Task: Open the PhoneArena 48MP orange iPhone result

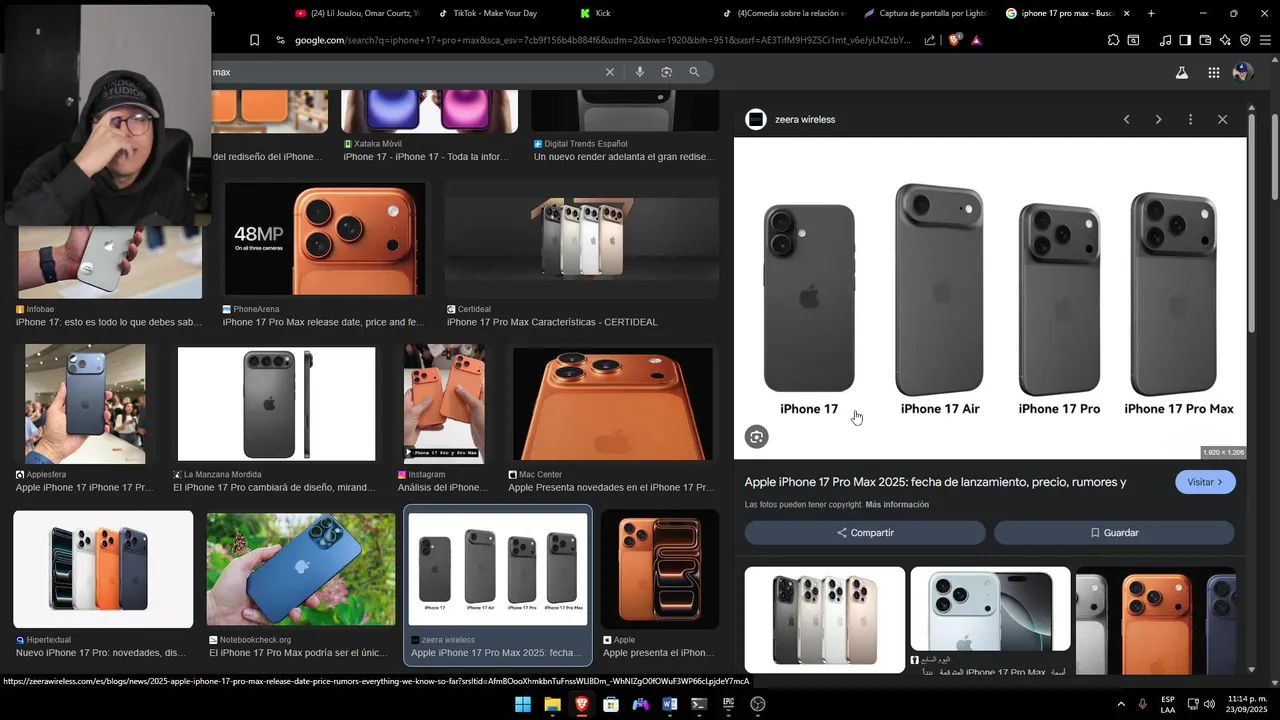Action: coord(324,239)
